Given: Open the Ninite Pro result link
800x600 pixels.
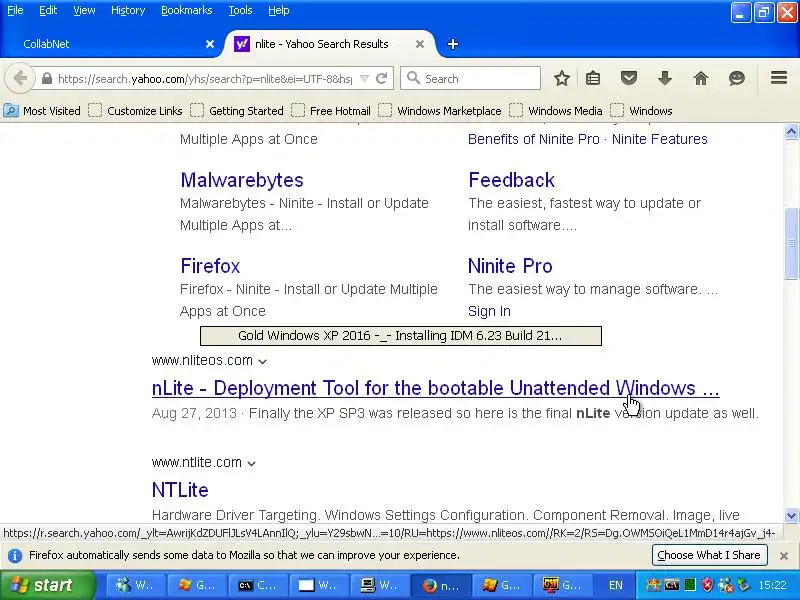Looking at the screenshot, I should (x=510, y=266).
